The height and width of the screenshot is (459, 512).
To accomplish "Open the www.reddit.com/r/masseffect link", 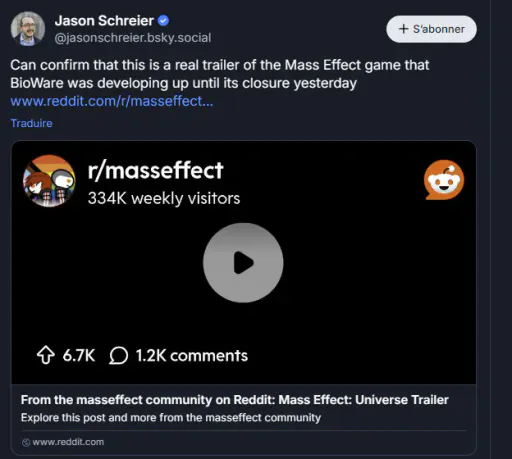I will (x=112, y=101).
